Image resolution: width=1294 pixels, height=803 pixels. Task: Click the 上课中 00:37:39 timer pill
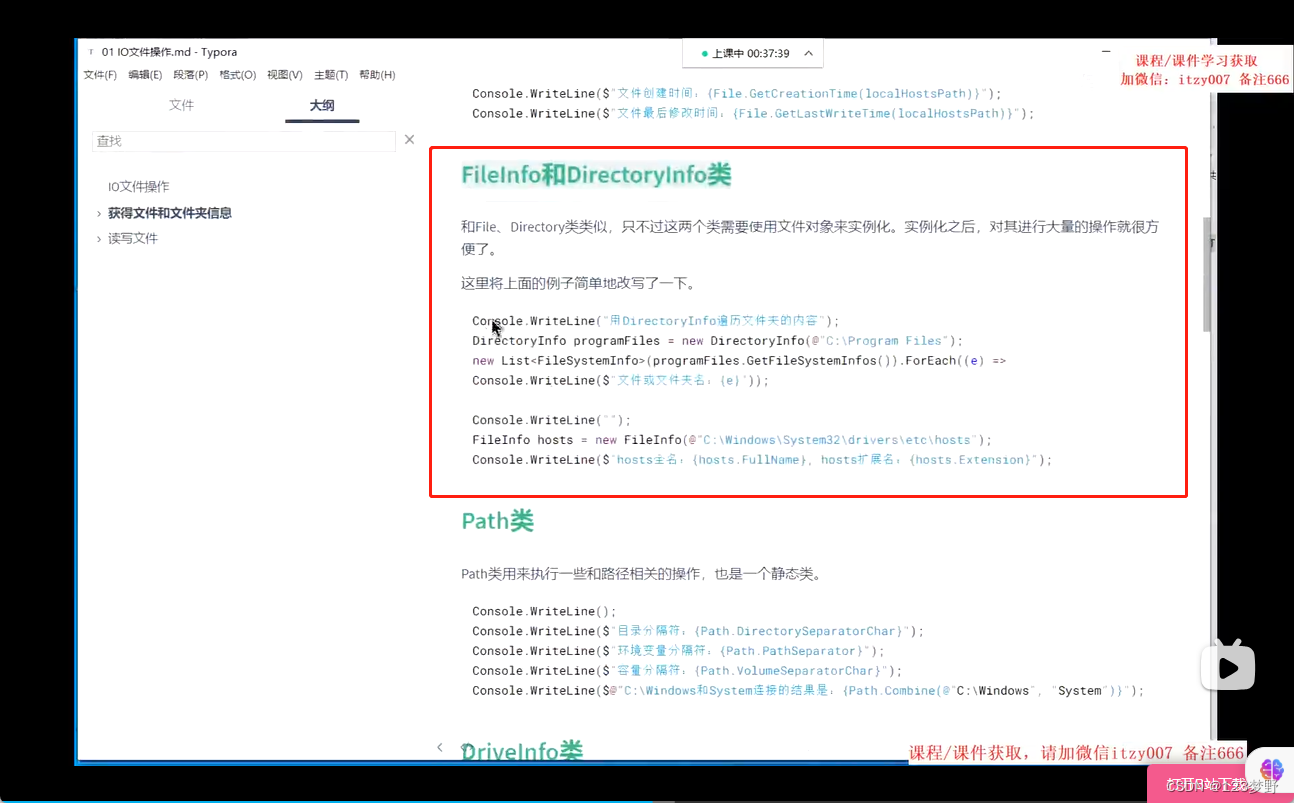(752, 54)
